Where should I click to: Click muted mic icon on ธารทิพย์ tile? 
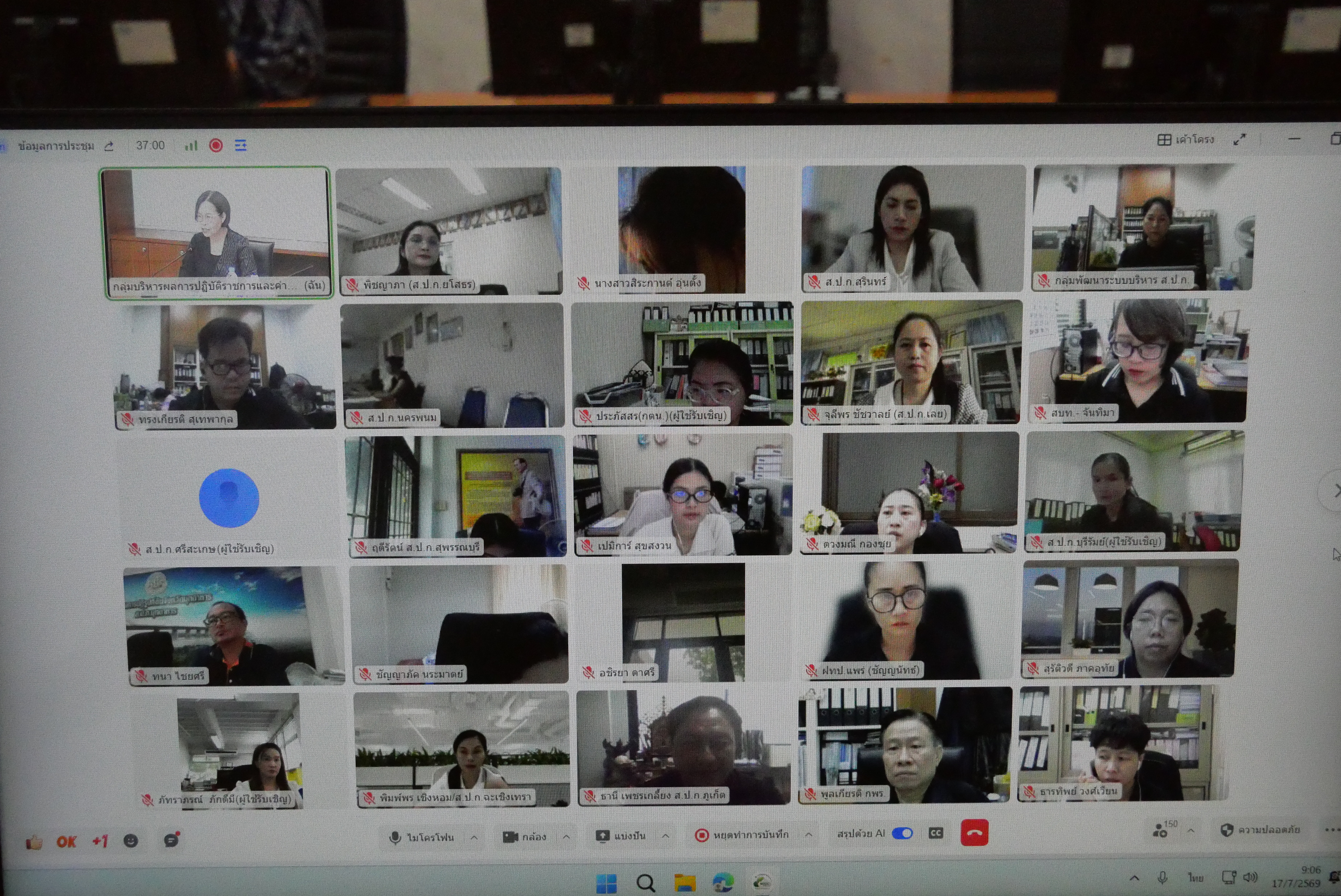[1030, 792]
